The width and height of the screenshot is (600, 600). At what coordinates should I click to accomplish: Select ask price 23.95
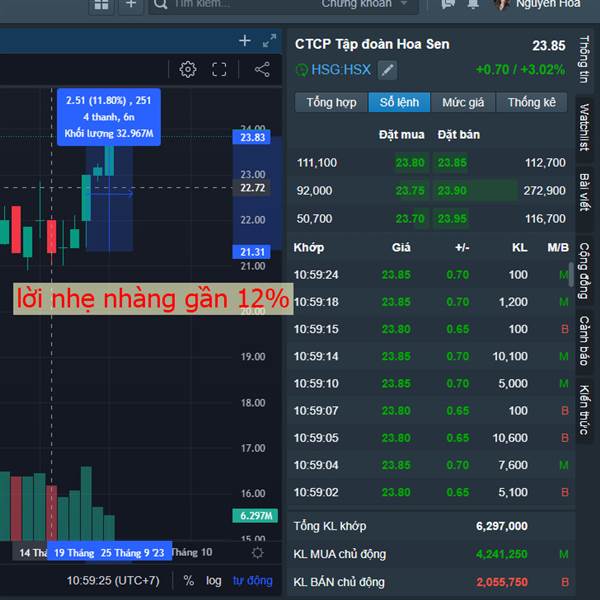(x=452, y=219)
